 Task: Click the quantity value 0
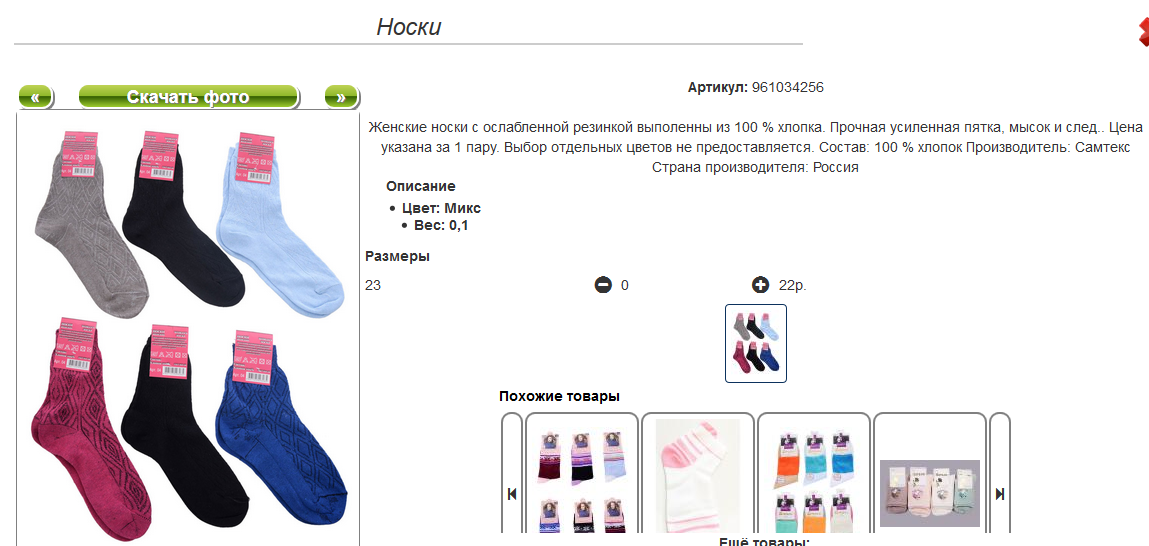pyautogui.click(x=624, y=285)
